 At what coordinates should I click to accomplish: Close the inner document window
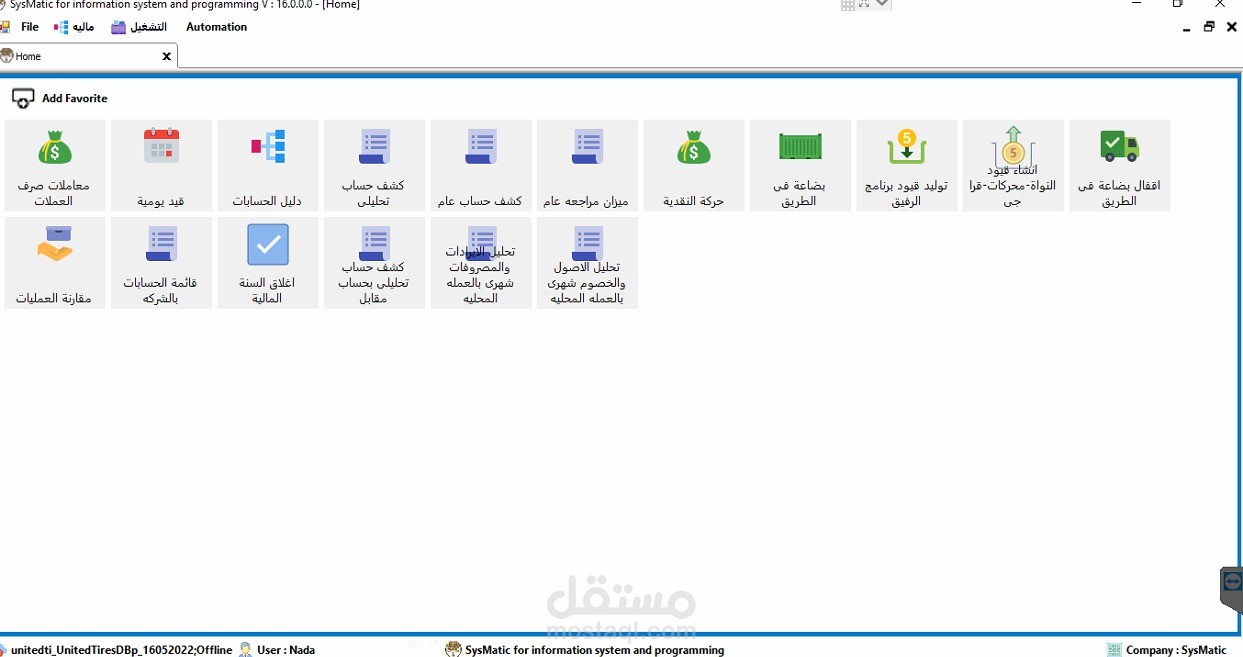1232,27
